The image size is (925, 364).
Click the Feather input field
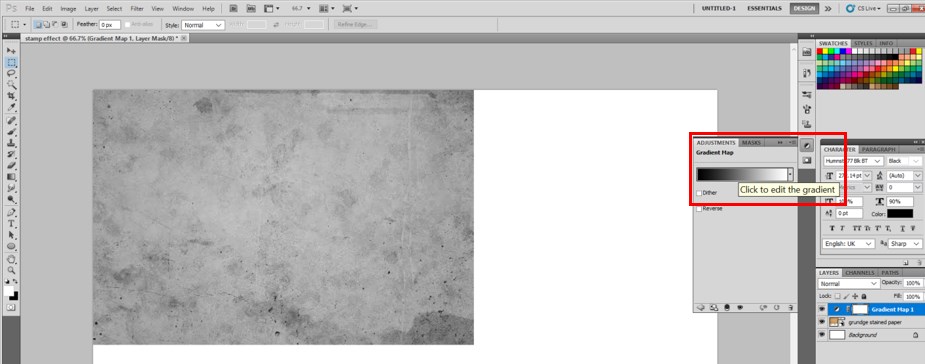[x=110, y=25]
